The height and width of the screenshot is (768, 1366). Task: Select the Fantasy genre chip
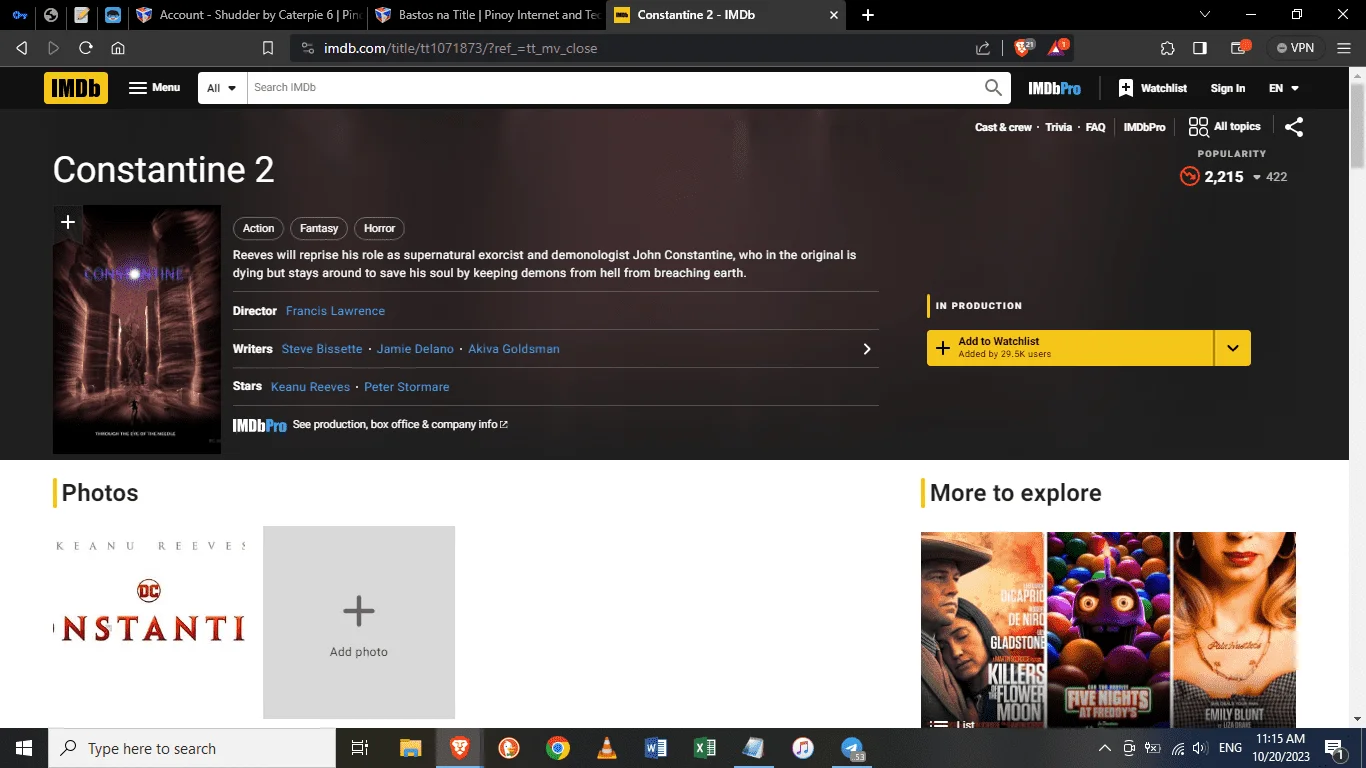pos(319,228)
